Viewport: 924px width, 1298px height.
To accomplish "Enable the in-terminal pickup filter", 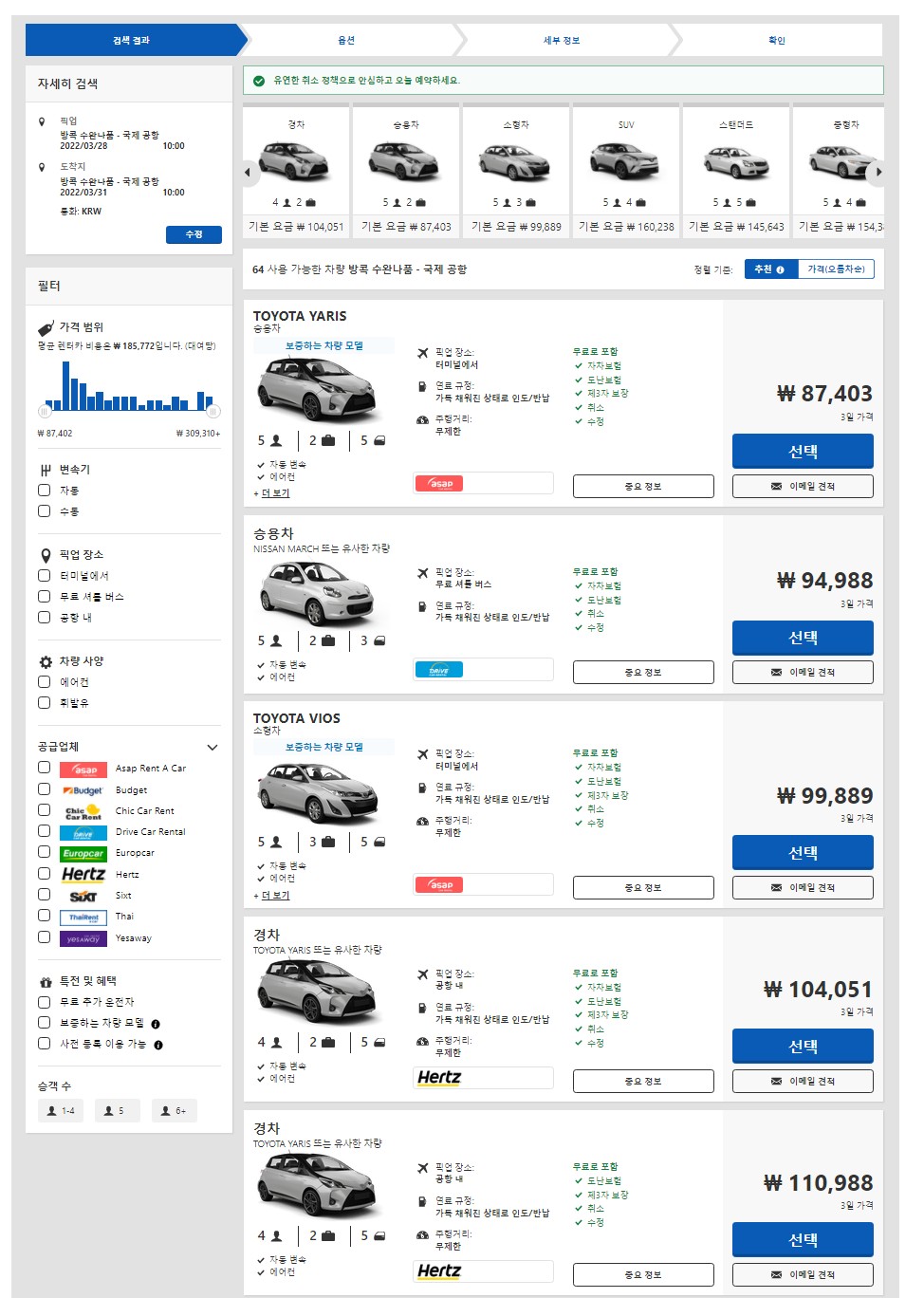I will pyautogui.click(x=44, y=576).
